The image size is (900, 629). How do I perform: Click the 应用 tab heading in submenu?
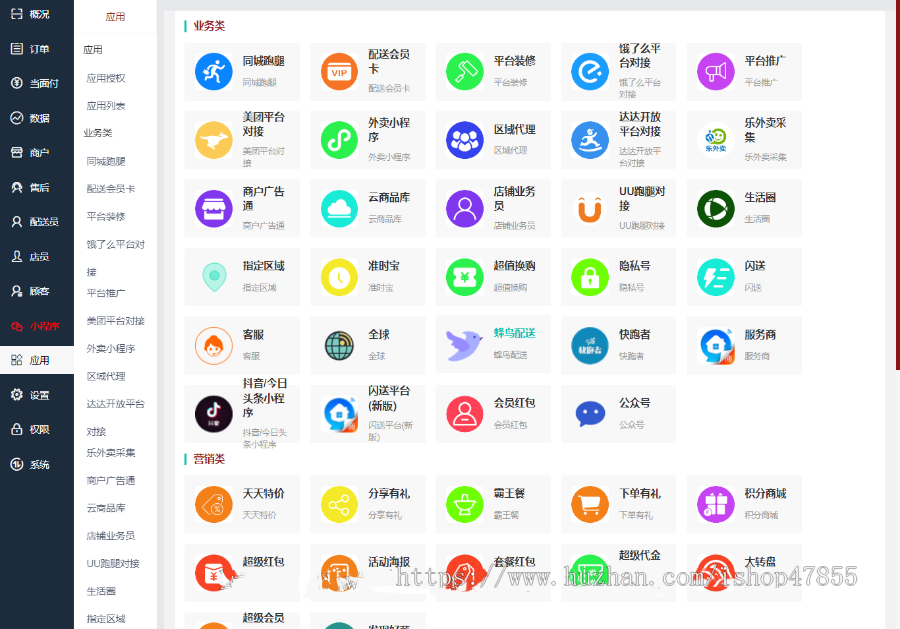click(115, 17)
